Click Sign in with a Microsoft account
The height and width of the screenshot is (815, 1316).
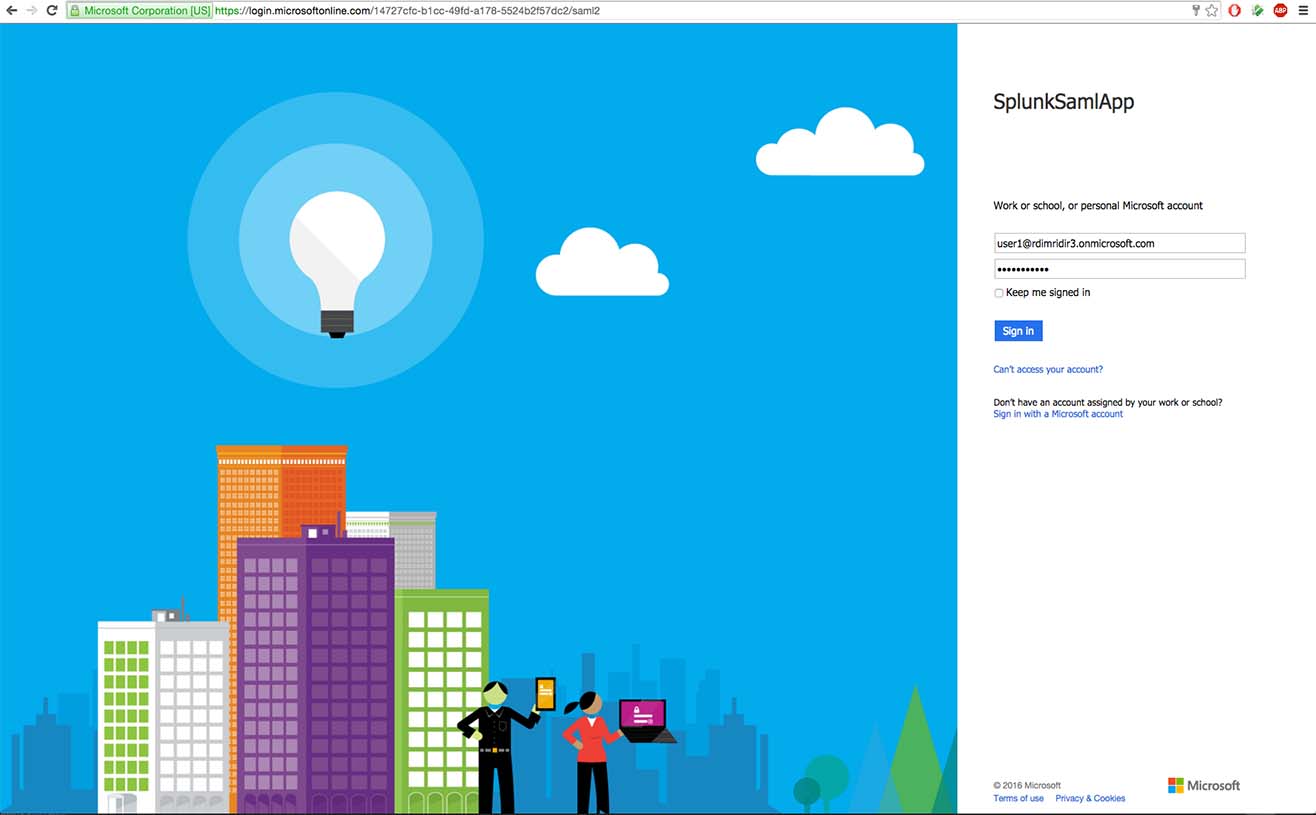[1058, 414]
